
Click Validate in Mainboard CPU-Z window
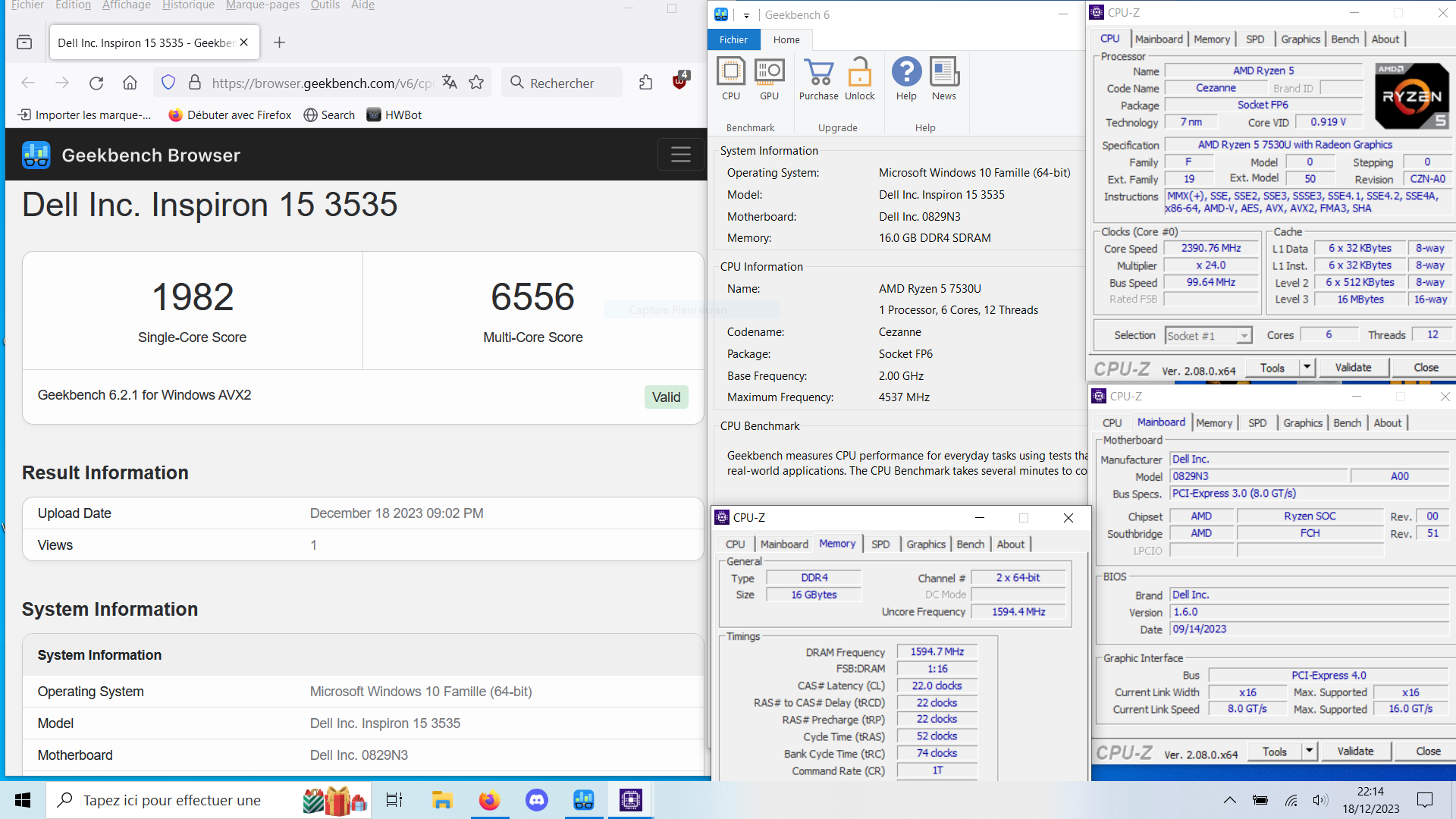[1355, 751]
